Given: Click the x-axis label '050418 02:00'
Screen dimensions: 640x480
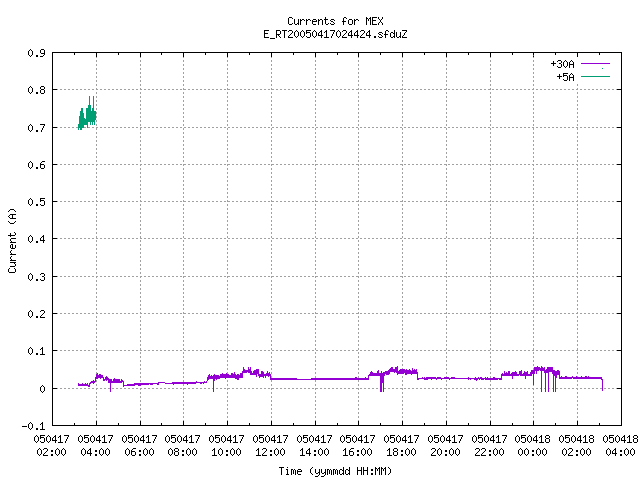Looking at the screenshot, I should pyautogui.click(x=577, y=445).
